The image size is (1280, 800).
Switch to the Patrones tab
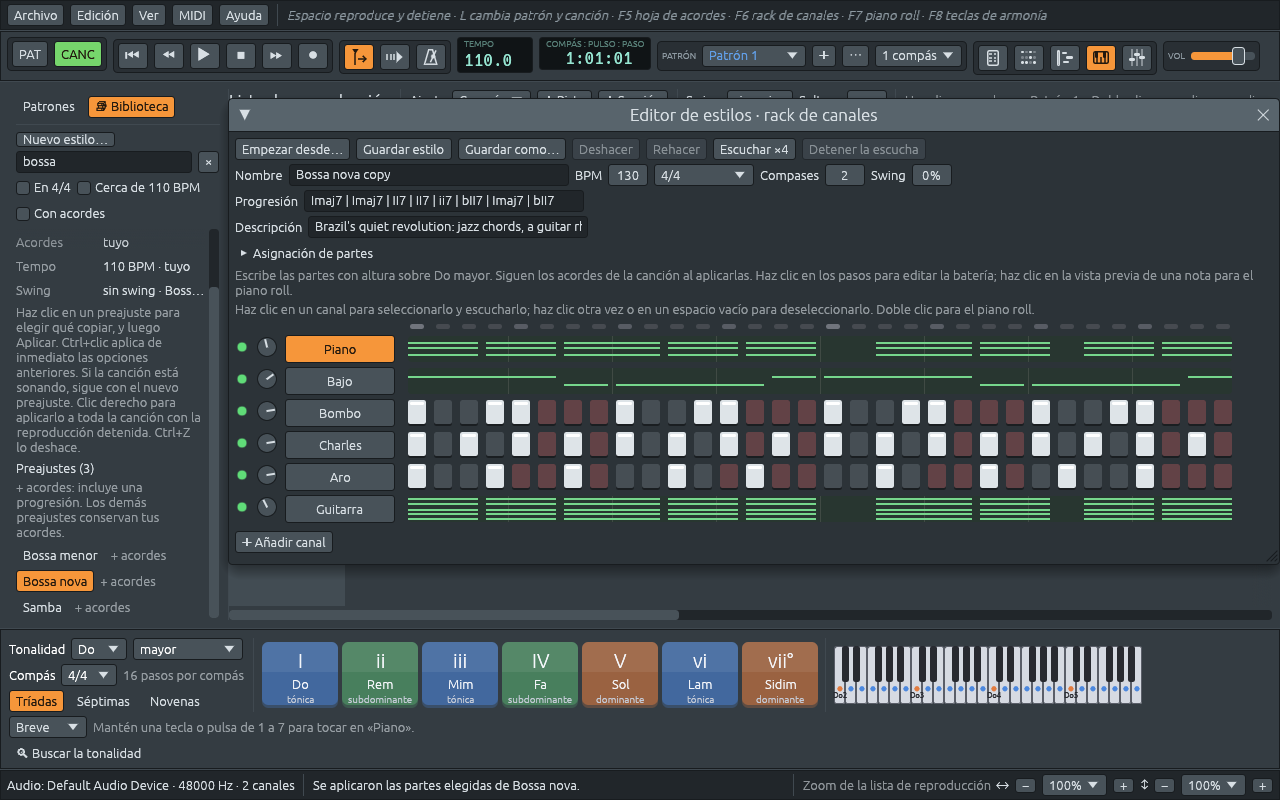point(49,106)
